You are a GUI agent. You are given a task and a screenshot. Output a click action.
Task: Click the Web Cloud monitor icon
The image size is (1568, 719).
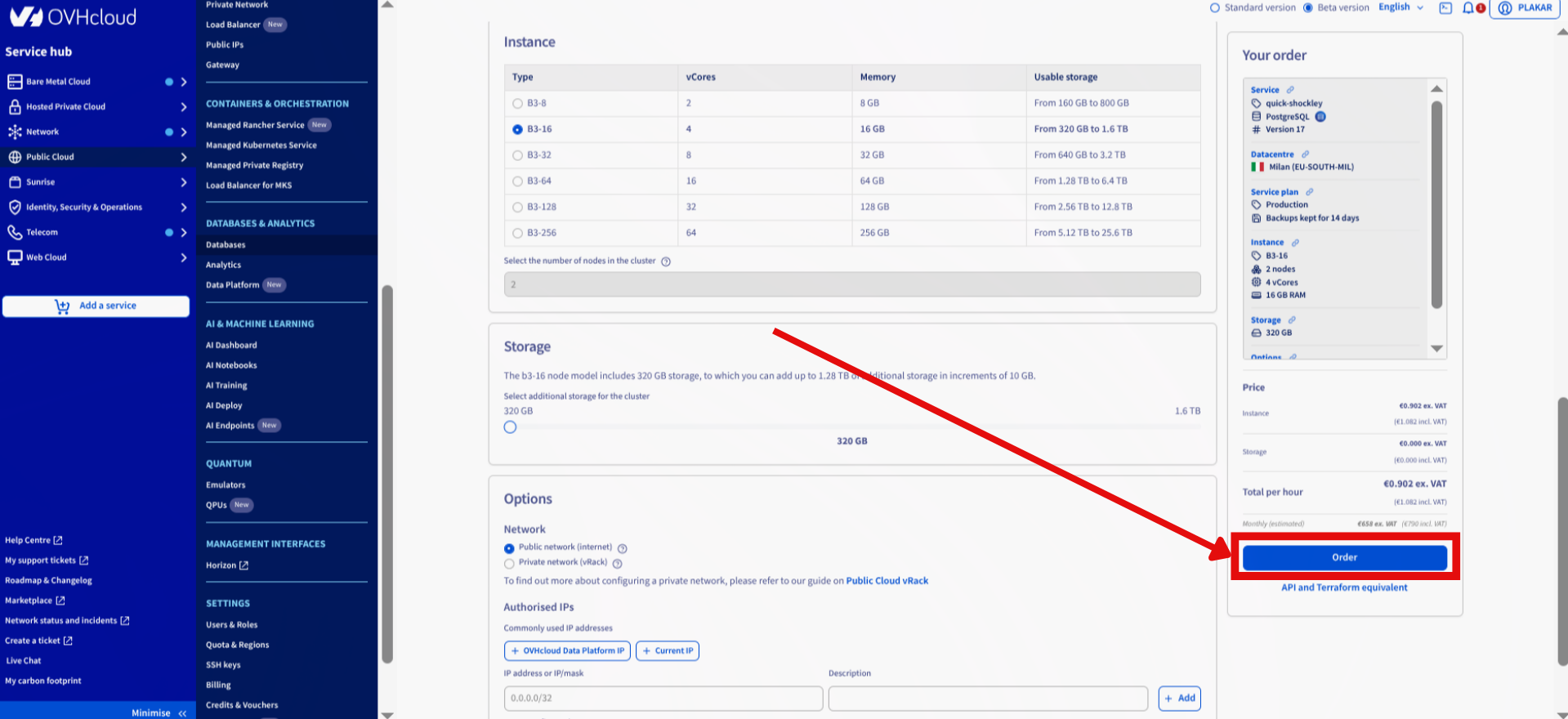tap(15, 257)
